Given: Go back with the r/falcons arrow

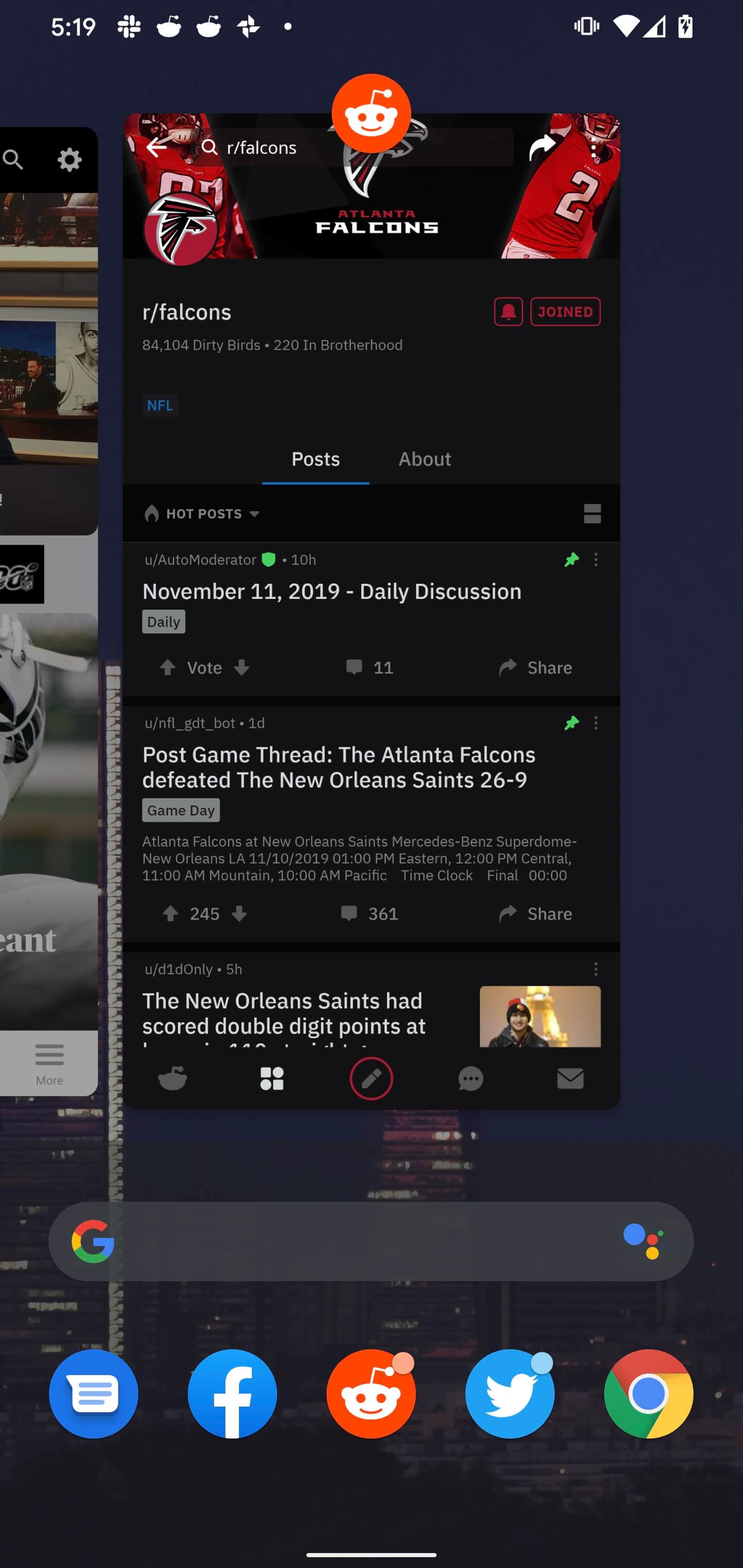Looking at the screenshot, I should pos(156,148).
